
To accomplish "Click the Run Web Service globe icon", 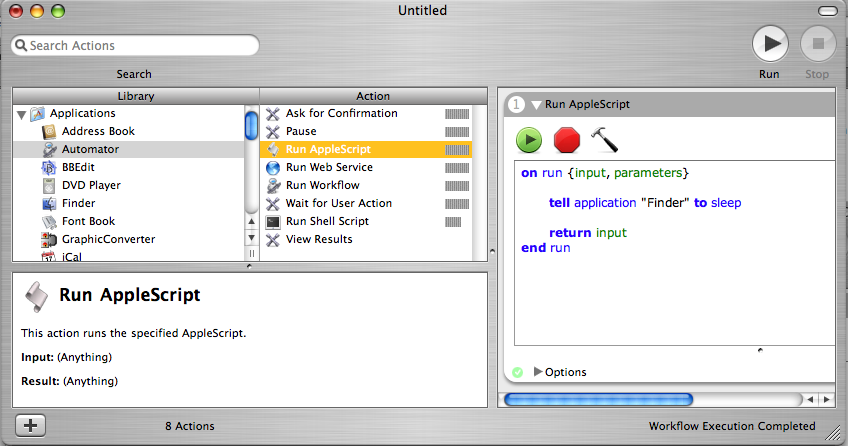I will click(x=273, y=168).
